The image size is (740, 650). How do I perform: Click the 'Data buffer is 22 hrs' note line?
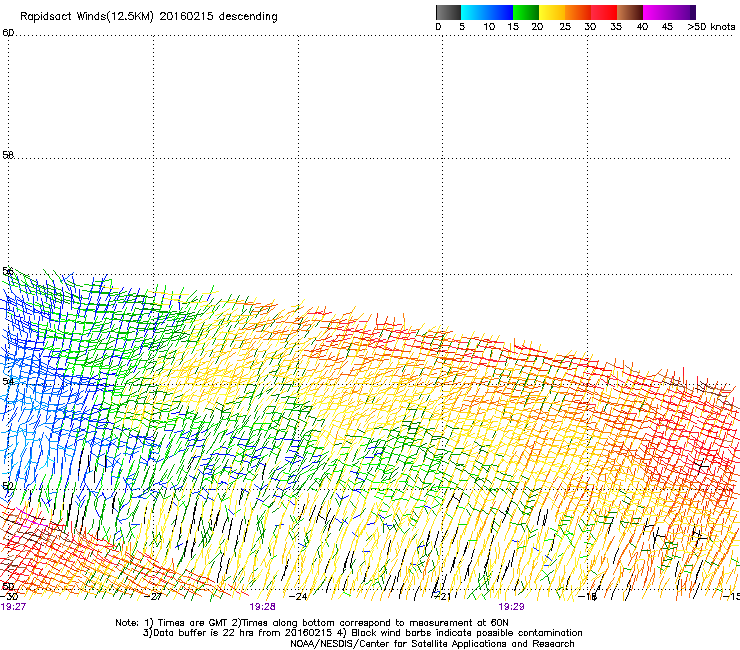coord(362,633)
